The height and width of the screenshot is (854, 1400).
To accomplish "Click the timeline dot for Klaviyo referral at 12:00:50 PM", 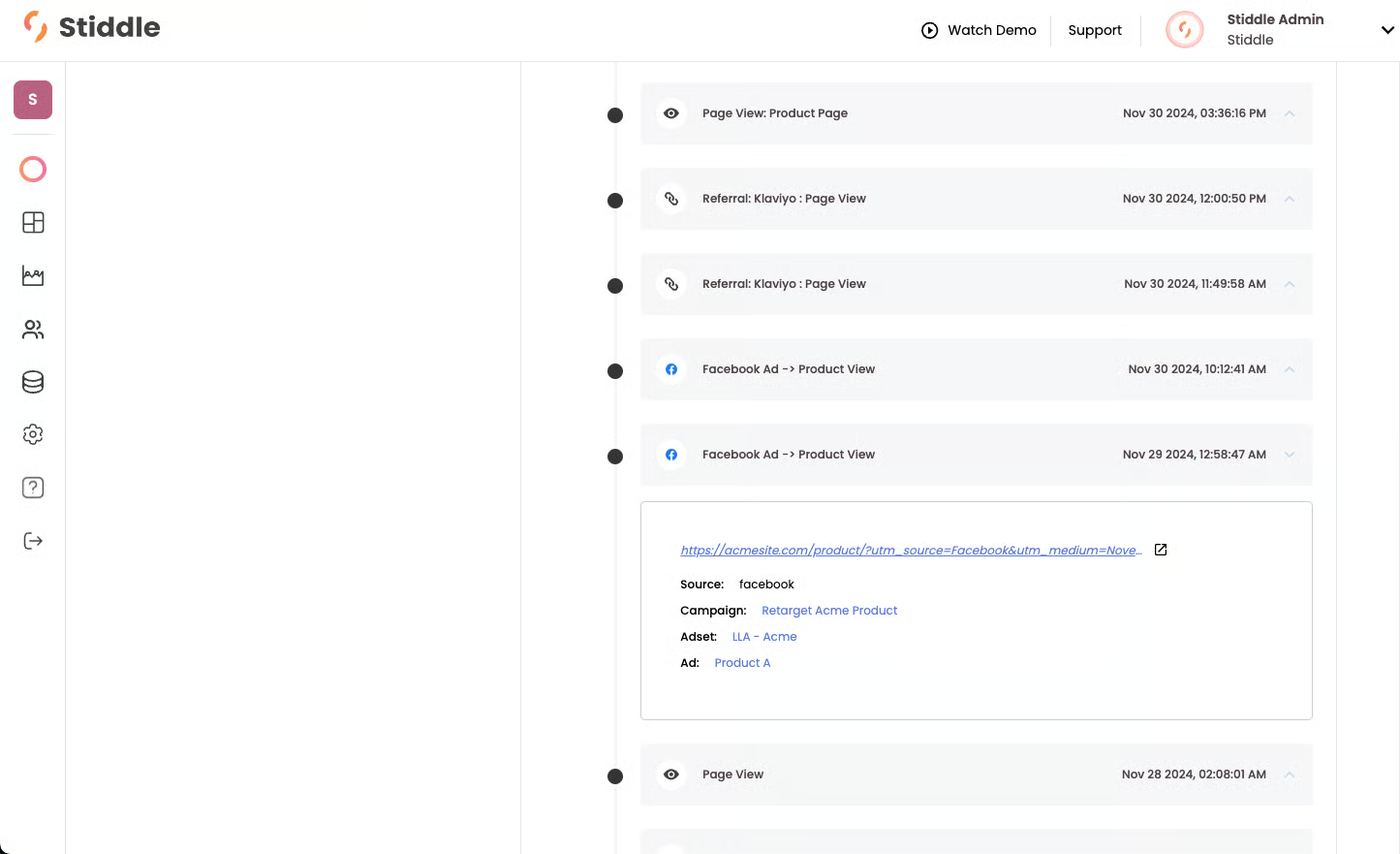I will click(x=615, y=201).
